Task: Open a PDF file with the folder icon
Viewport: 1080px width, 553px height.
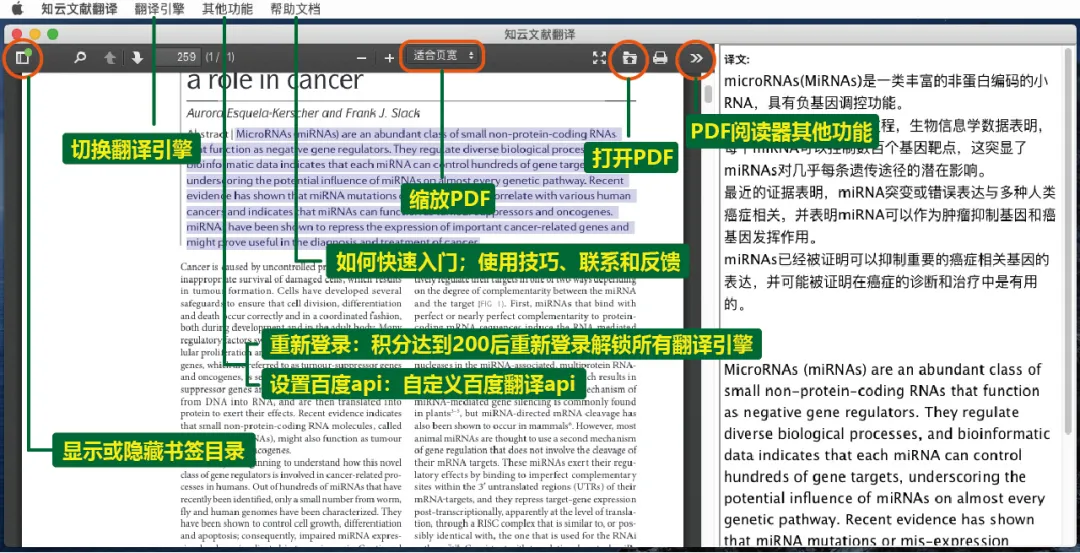Action: [x=629, y=58]
